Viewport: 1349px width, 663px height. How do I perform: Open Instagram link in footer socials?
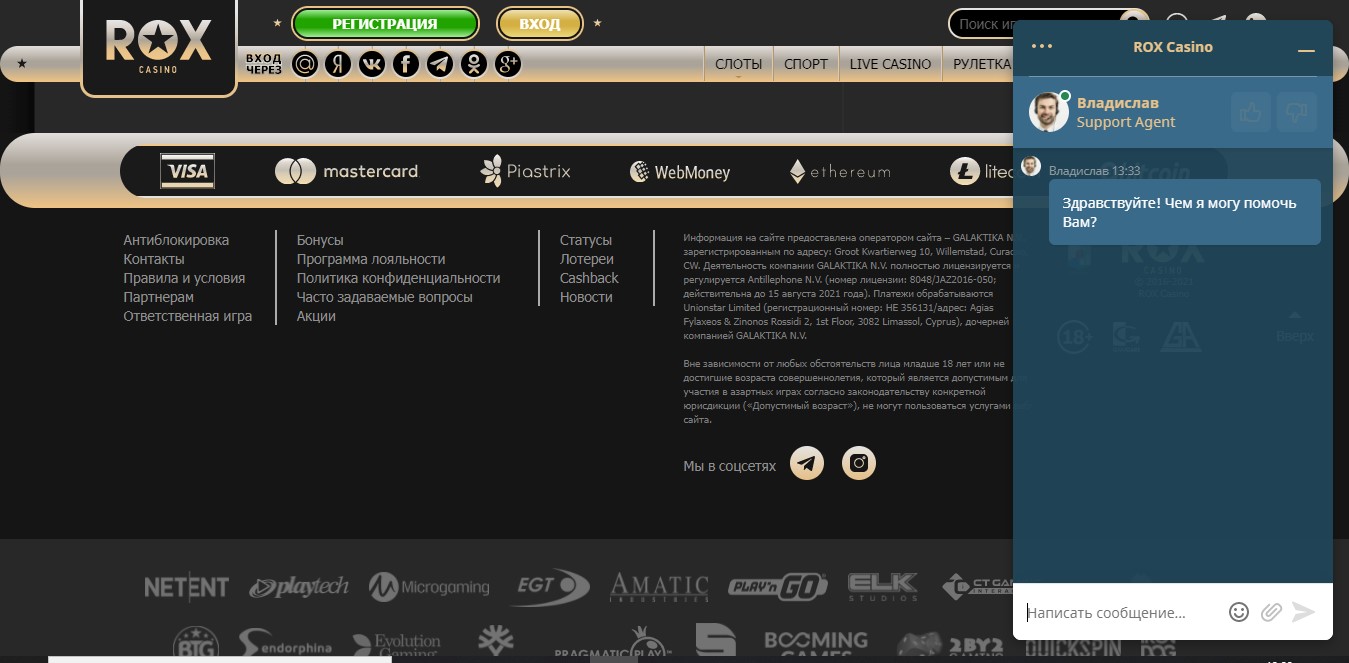tap(859, 463)
